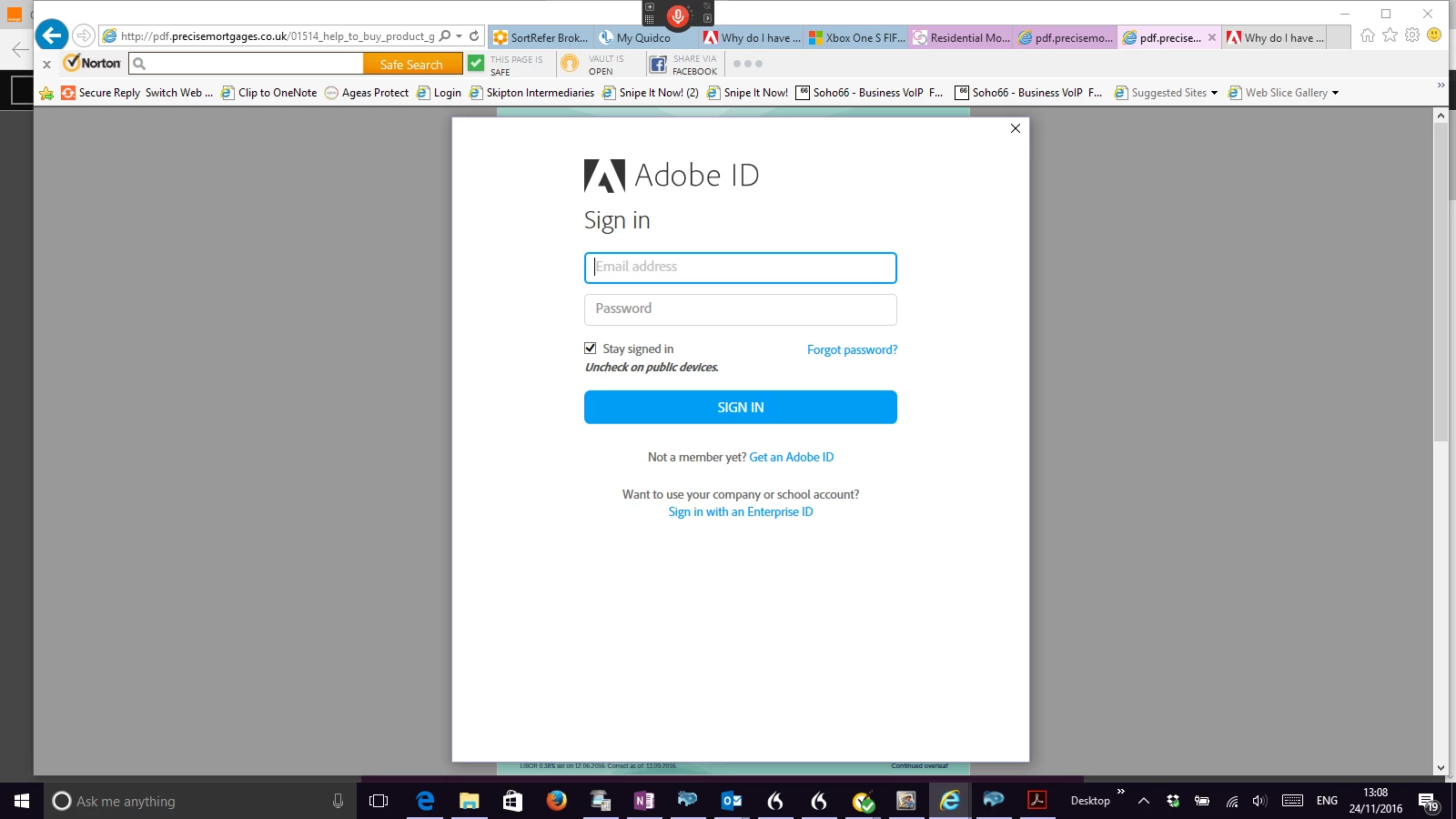Click the Norton Safe Search input field
This screenshot has width=1456, height=819.
point(246,64)
